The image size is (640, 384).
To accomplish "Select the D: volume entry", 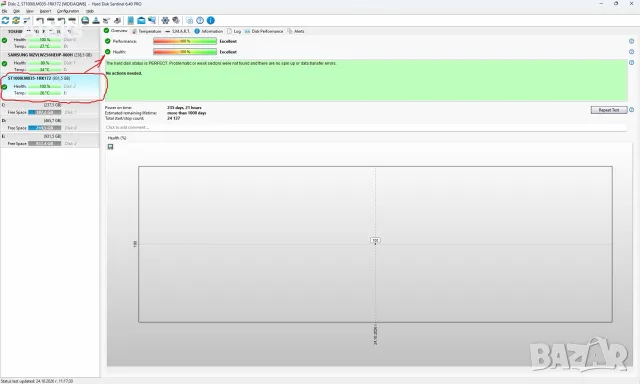I will coord(50,124).
